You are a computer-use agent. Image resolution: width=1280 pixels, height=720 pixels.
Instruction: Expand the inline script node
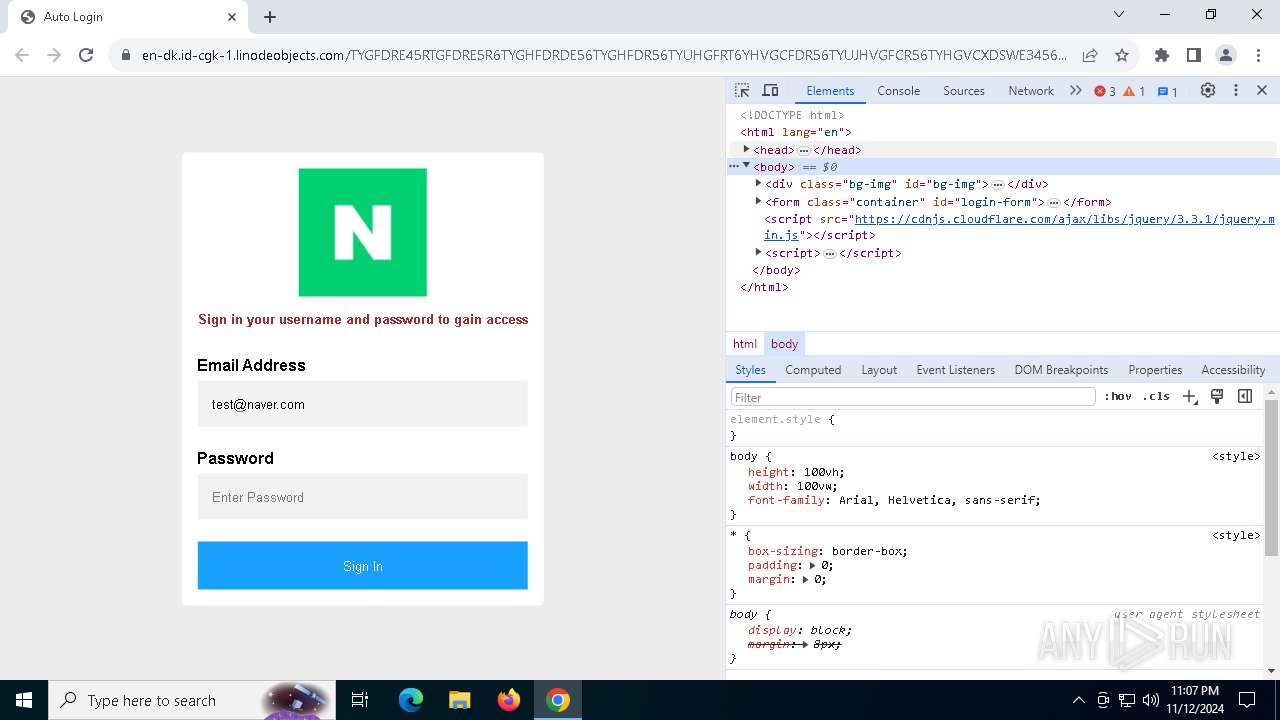pos(758,252)
